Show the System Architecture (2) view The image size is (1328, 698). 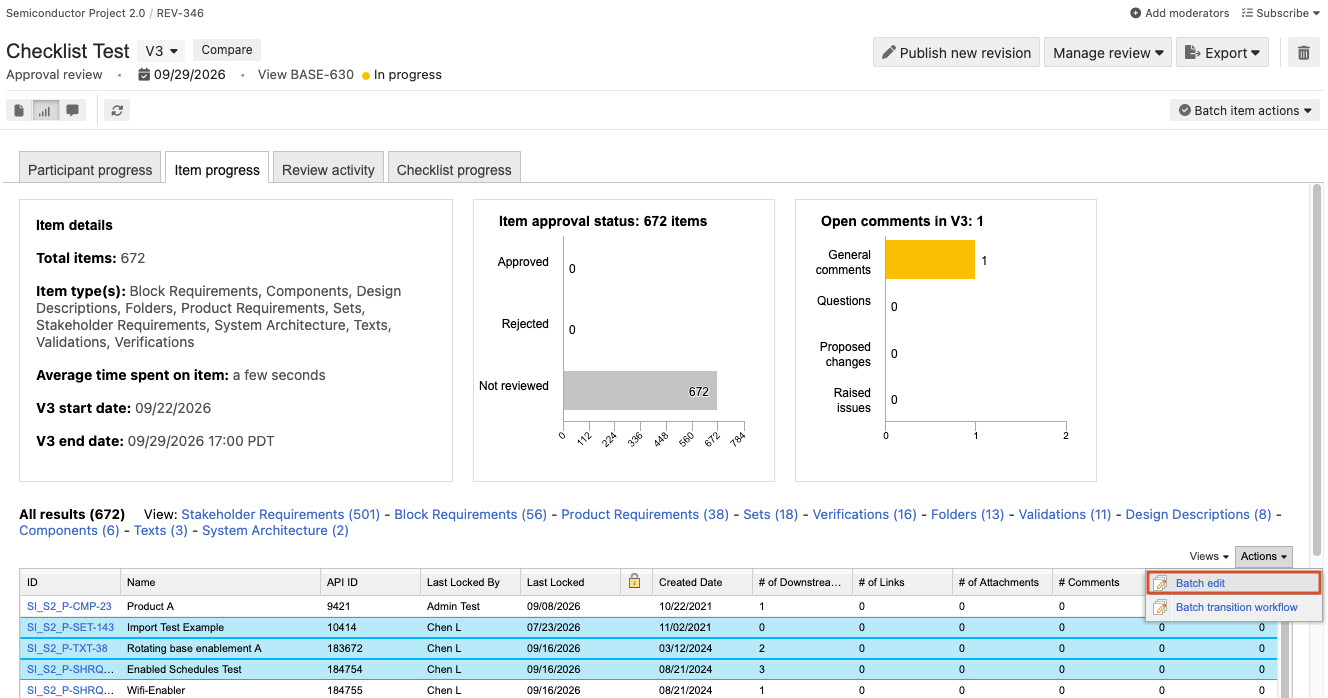275,530
